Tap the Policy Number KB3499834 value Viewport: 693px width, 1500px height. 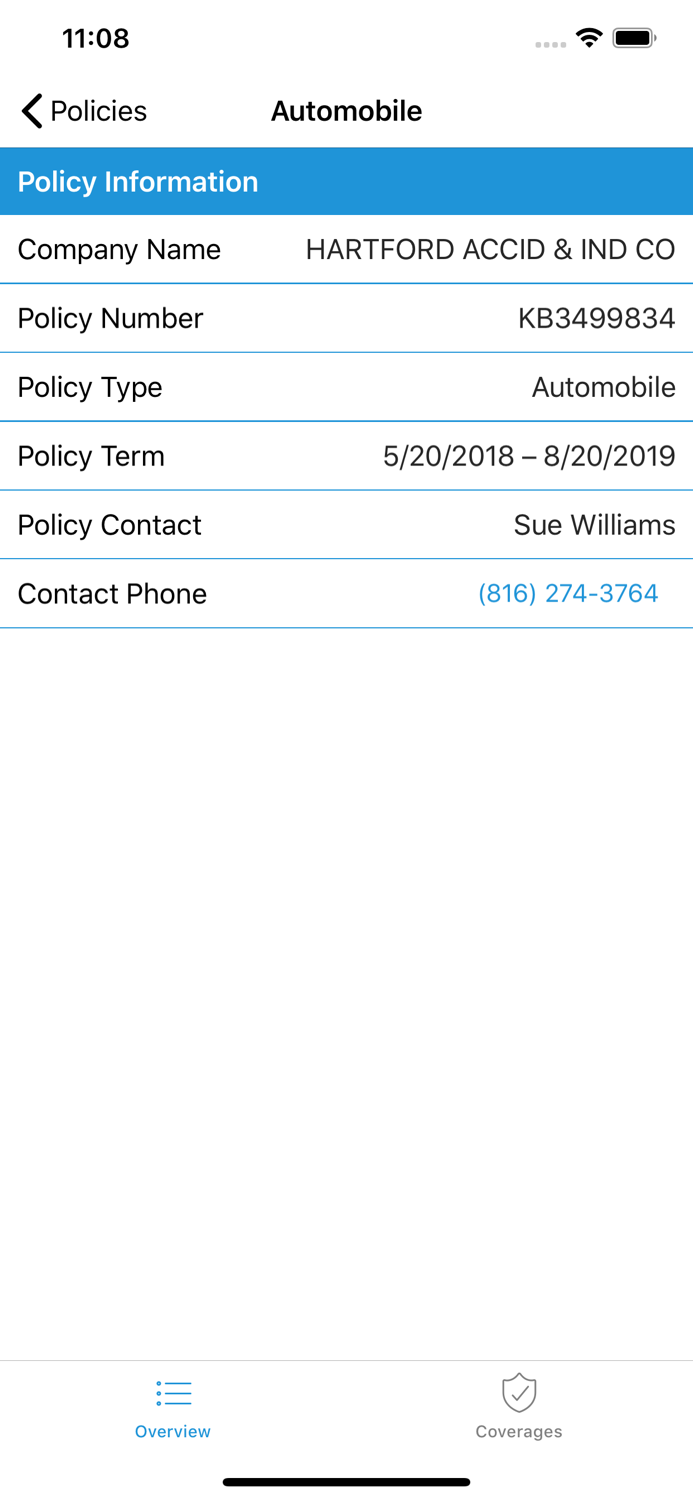(596, 318)
